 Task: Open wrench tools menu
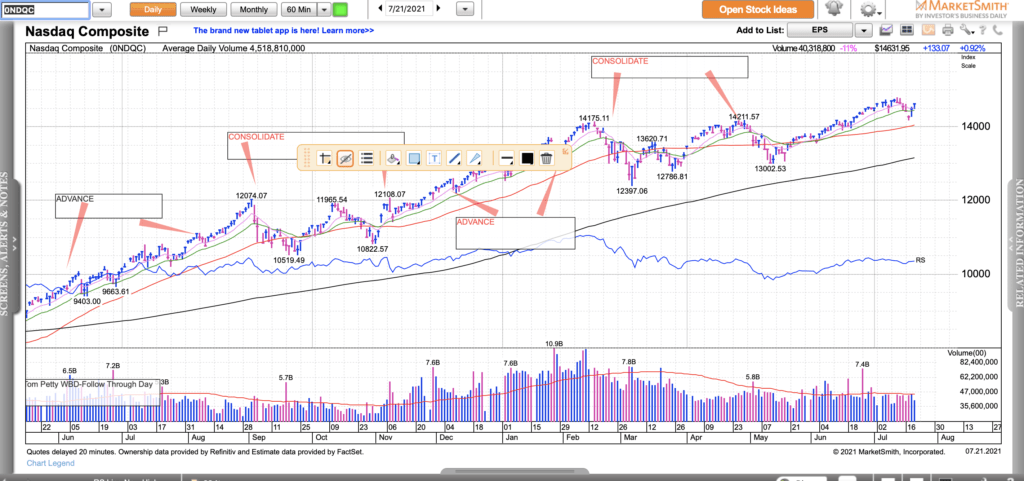coord(967,30)
